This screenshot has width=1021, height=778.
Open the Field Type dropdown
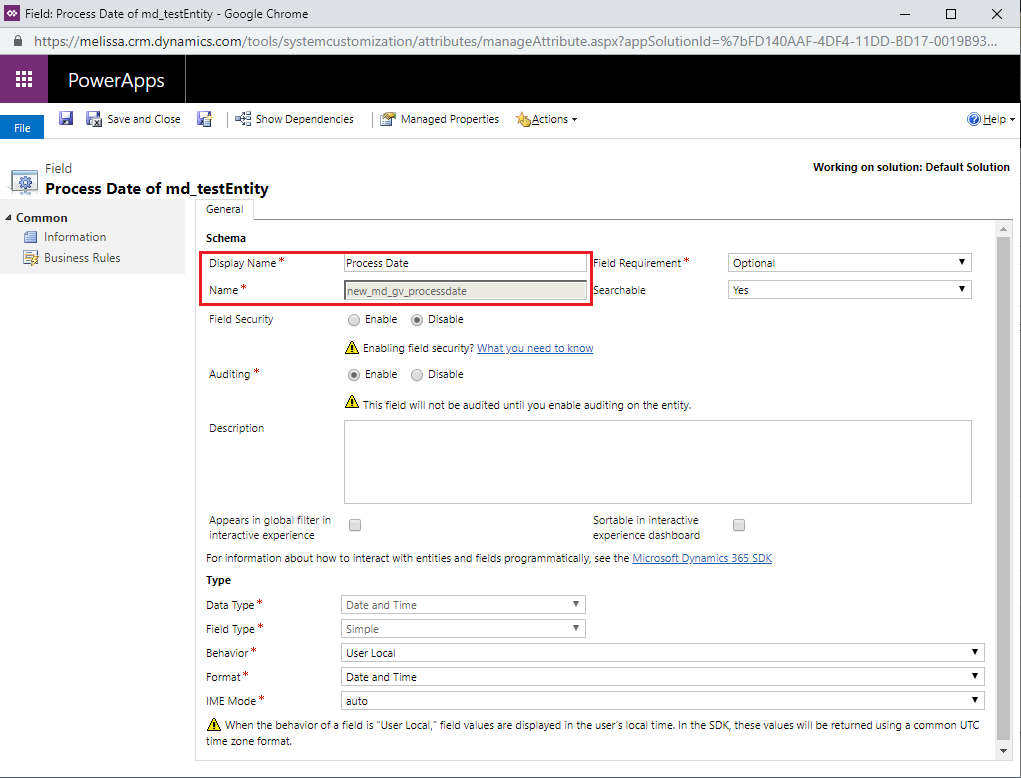(x=463, y=629)
